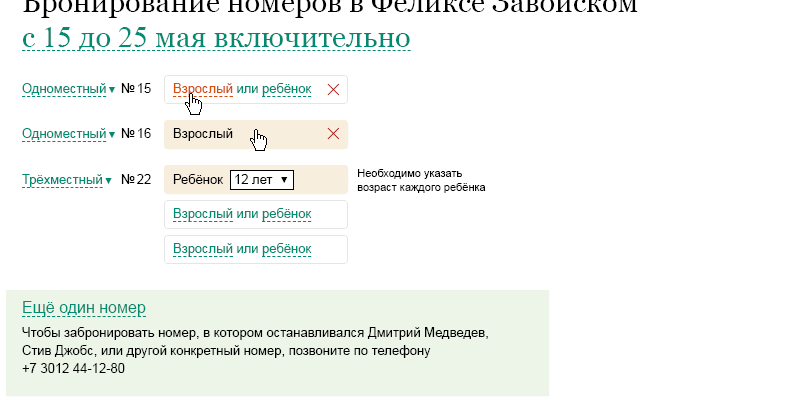Add a room via Ещё один номер
The height and width of the screenshot is (400, 800).
click(x=84, y=307)
